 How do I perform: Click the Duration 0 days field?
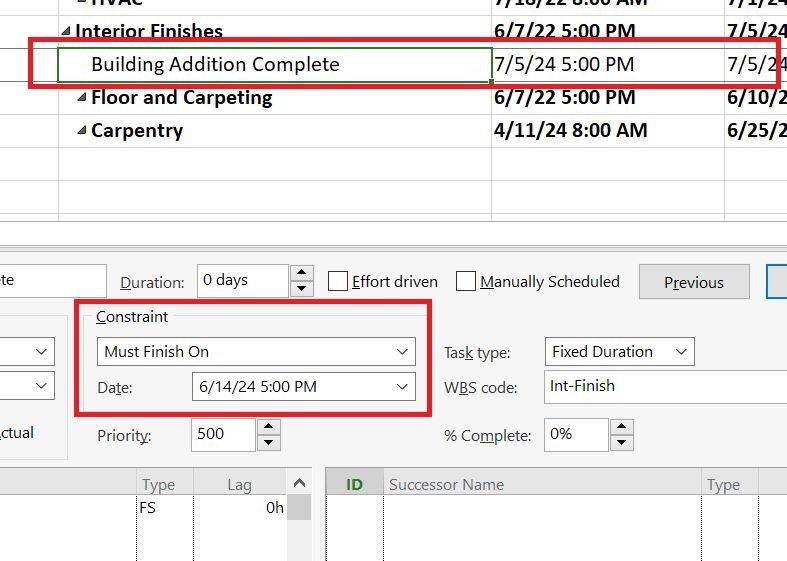click(243, 280)
